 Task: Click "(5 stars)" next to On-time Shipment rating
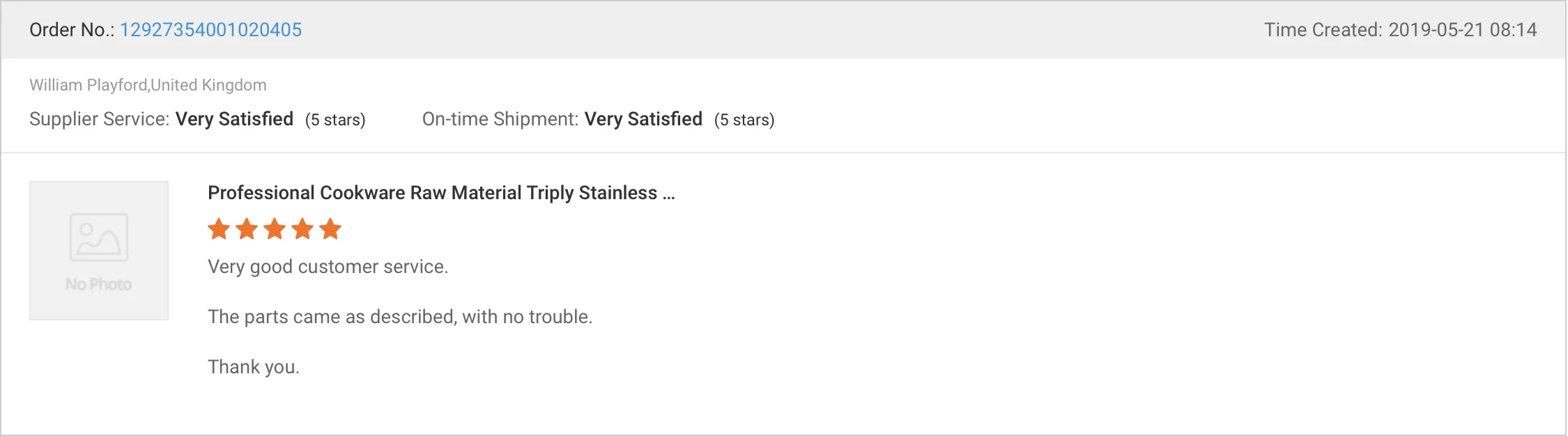click(x=744, y=120)
